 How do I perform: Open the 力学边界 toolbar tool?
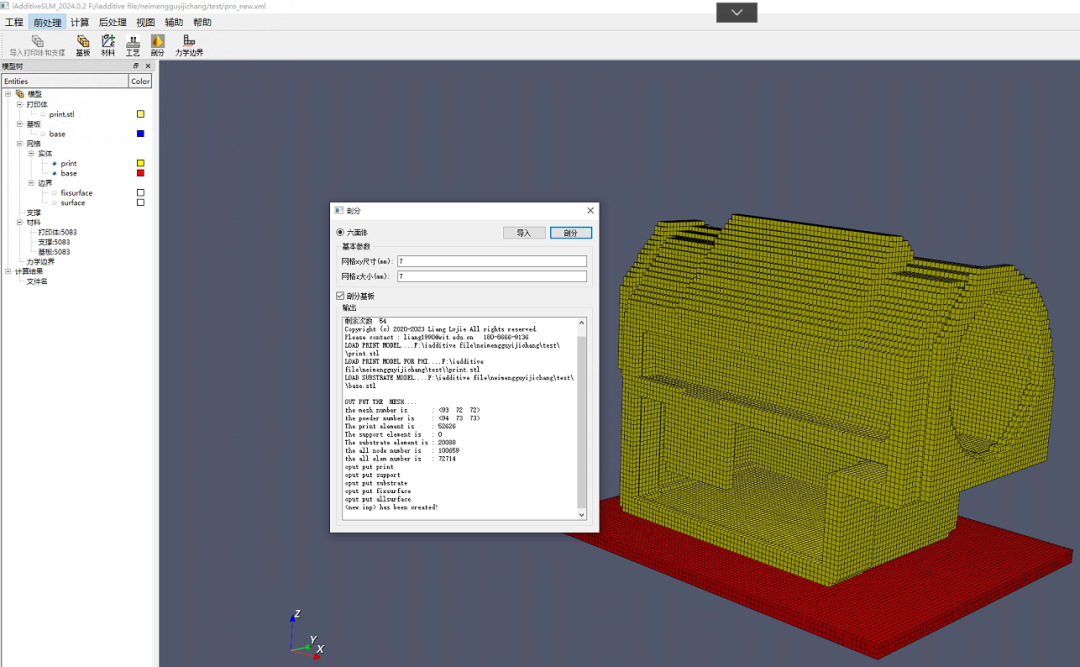[x=189, y=45]
